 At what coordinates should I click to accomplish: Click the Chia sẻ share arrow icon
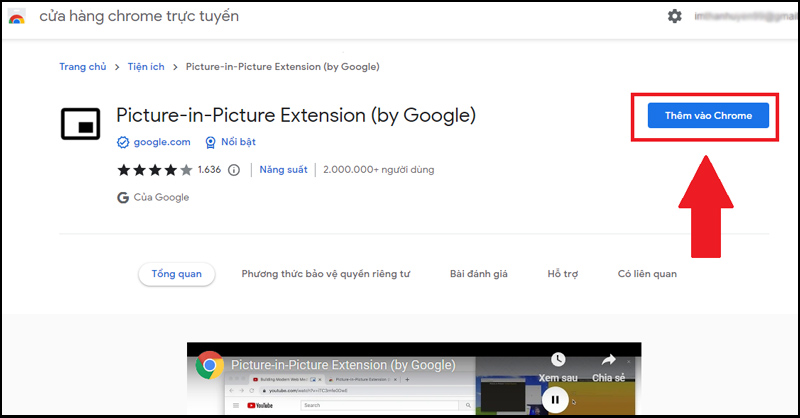click(608, 360)
